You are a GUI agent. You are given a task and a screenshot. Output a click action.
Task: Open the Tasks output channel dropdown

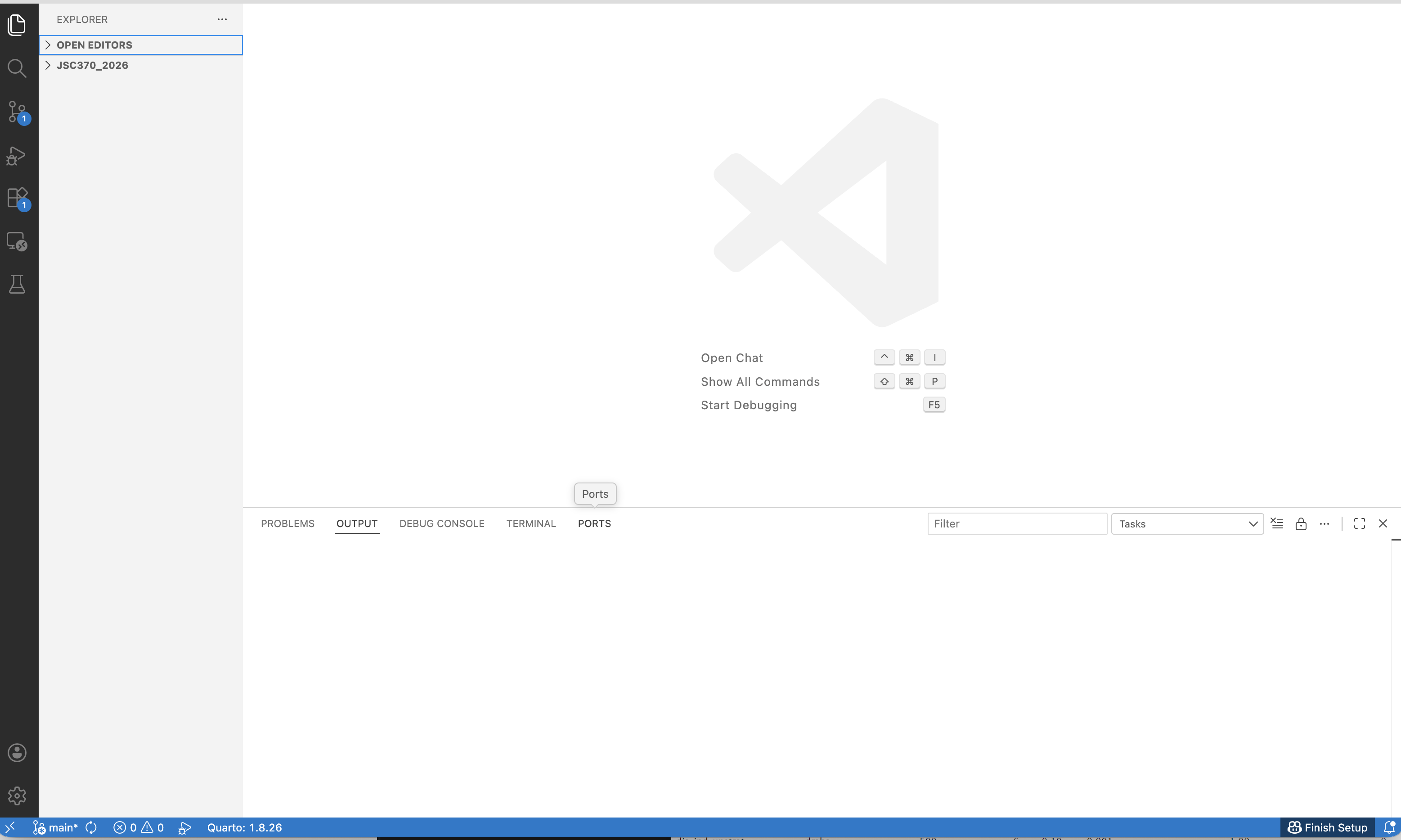[x=1187, y=523]
